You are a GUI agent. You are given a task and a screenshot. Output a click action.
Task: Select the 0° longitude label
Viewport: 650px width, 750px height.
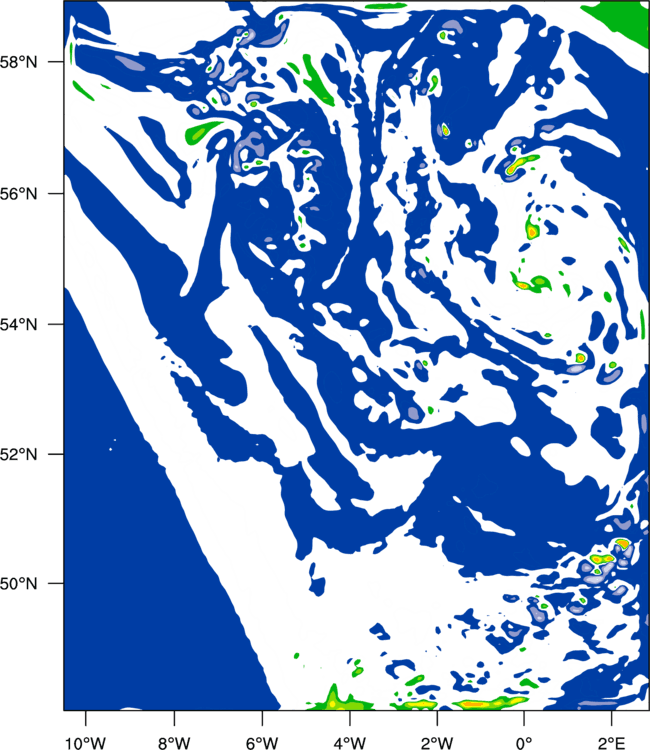[524, 743]
